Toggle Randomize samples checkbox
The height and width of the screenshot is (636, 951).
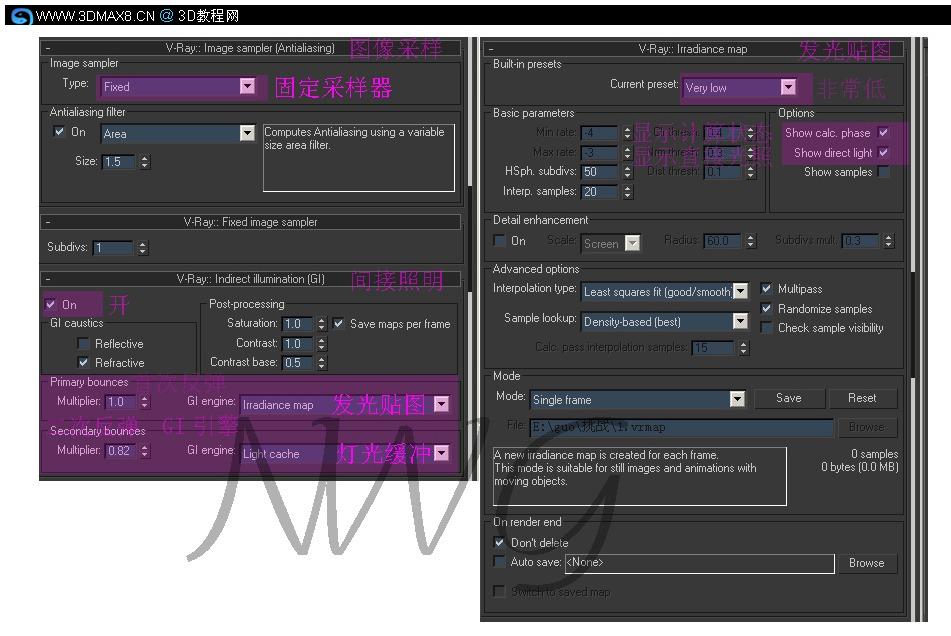[x=767, y=309]
